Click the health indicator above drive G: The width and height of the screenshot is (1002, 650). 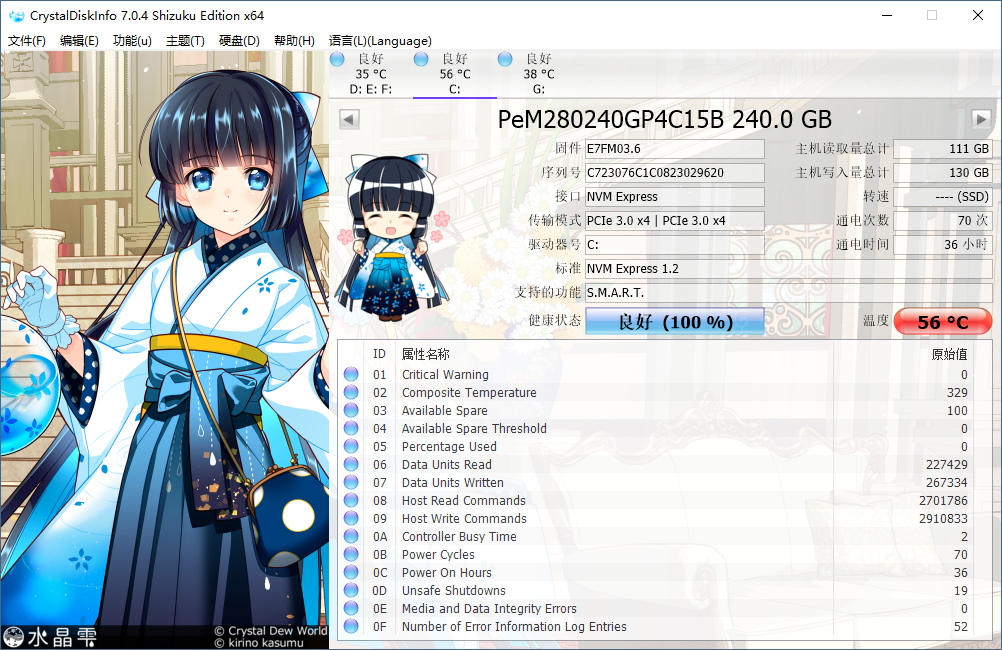[505, 60]
